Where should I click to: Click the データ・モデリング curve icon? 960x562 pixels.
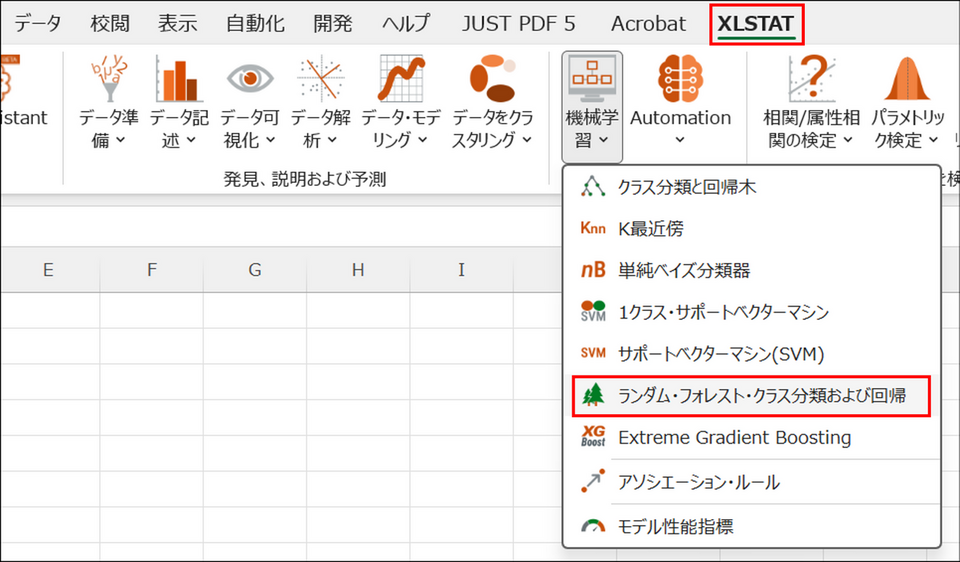[x=399, y=80]
